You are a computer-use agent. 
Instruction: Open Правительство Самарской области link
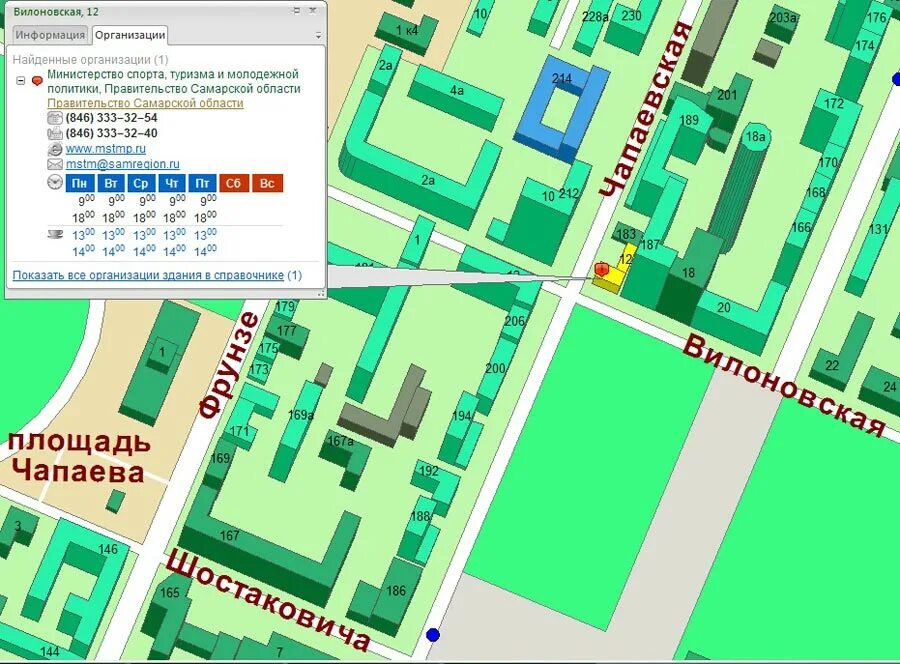(x=145, y=103)
